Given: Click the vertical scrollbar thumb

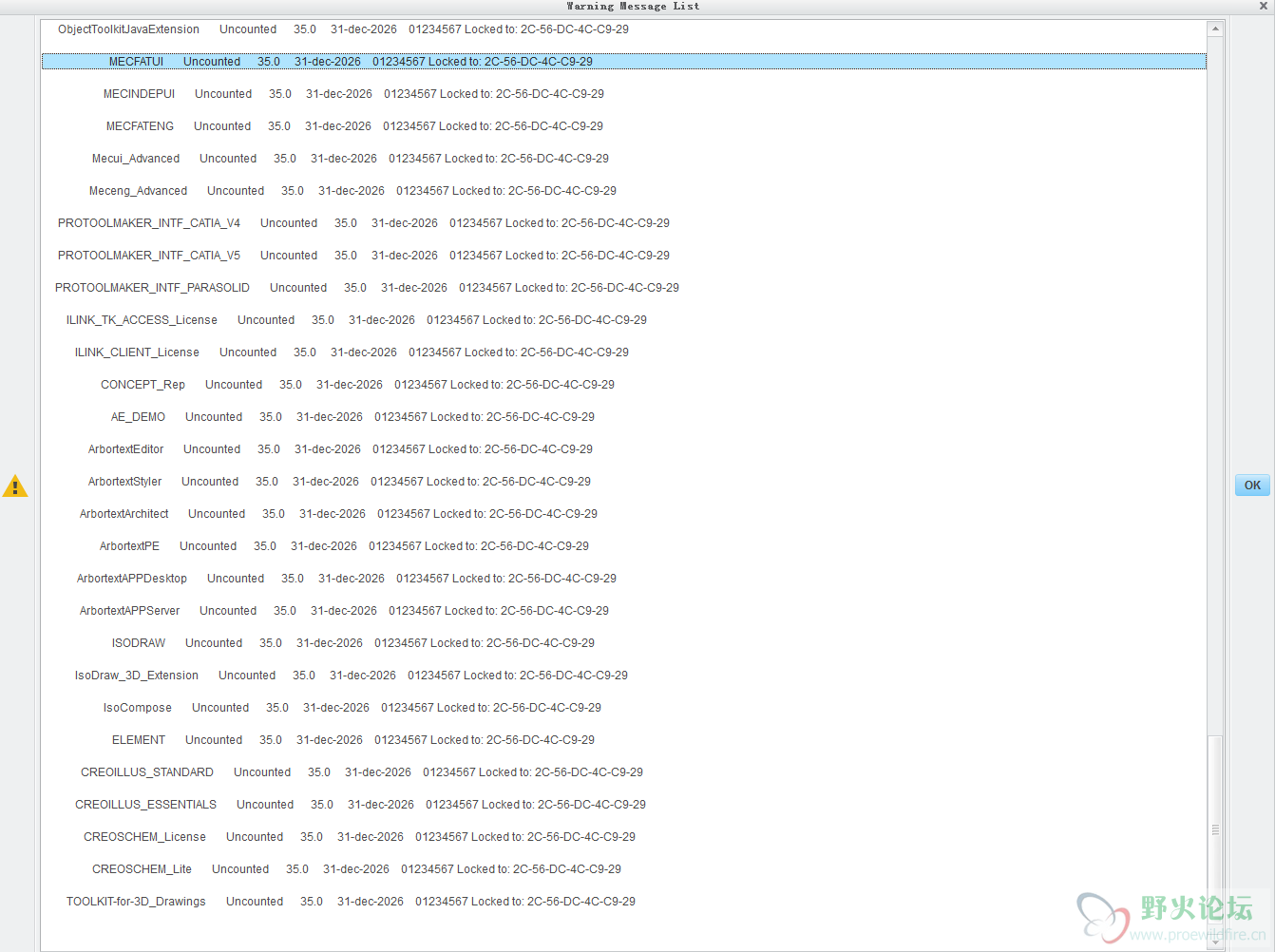Looking at the screenshot, I should [x=1215, y=830].
